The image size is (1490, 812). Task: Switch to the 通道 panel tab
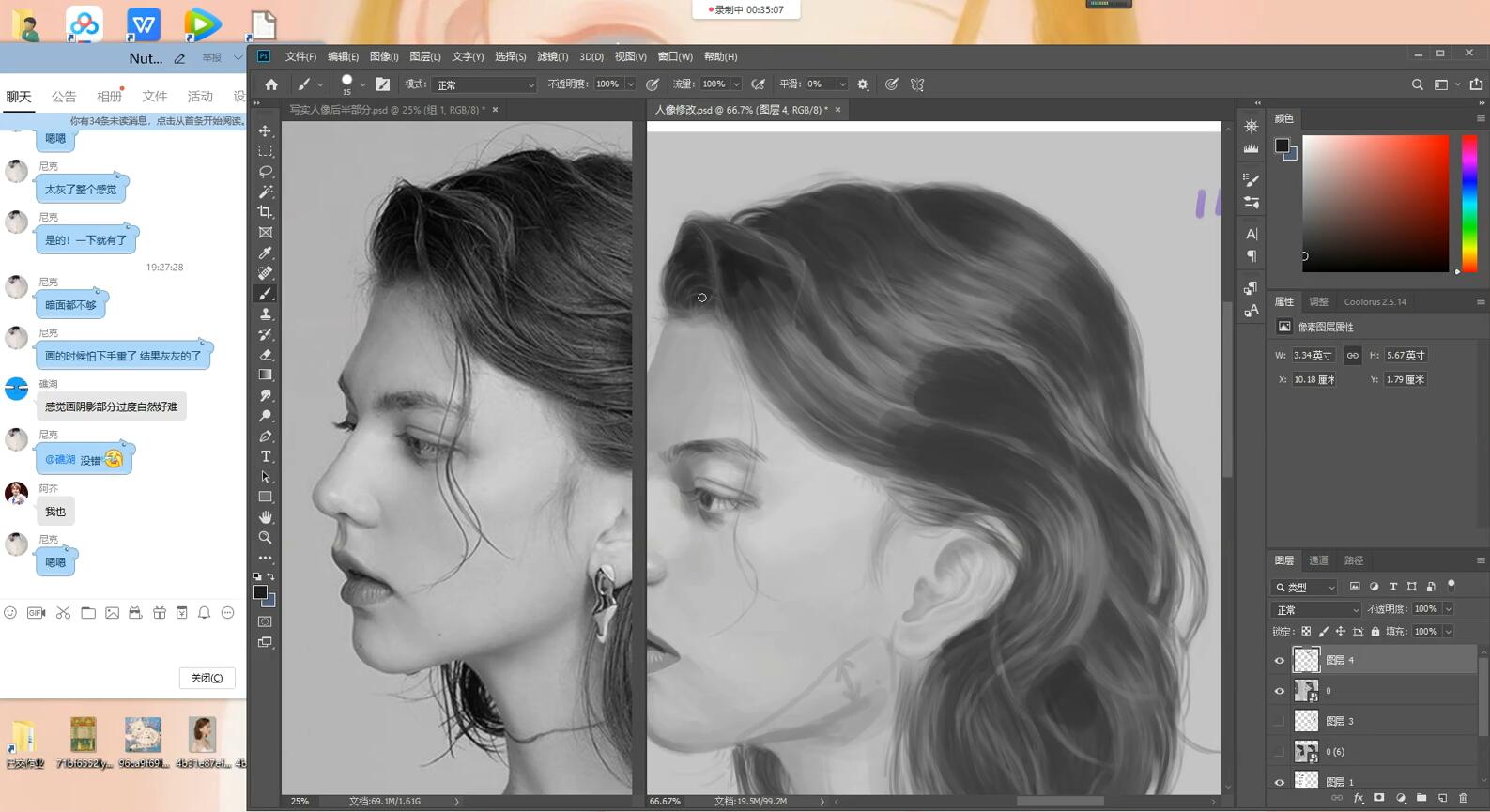[1318, 560]
